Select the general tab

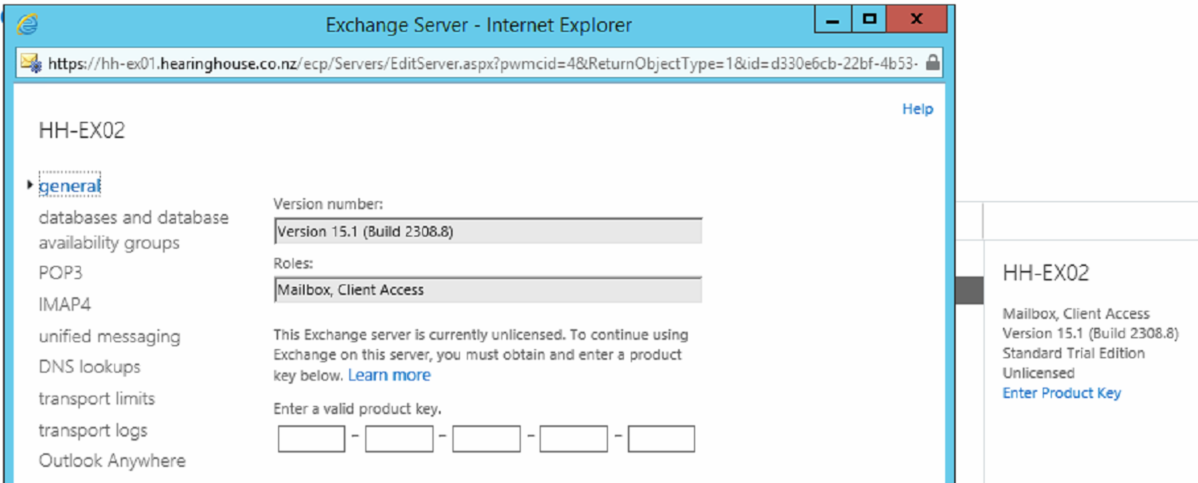coord(70,186)
